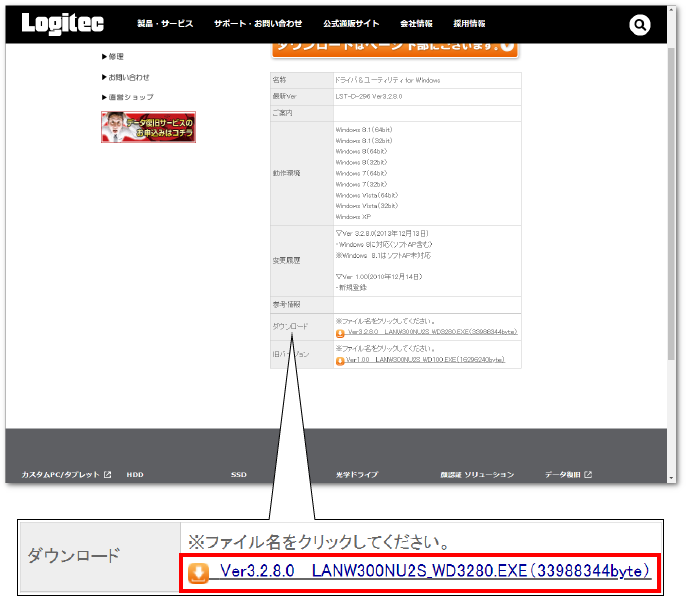Screen dimensions: 686x596
Task: Click the ドライバ&ユーティリティ for Windows text
Action: click(388, 80)
